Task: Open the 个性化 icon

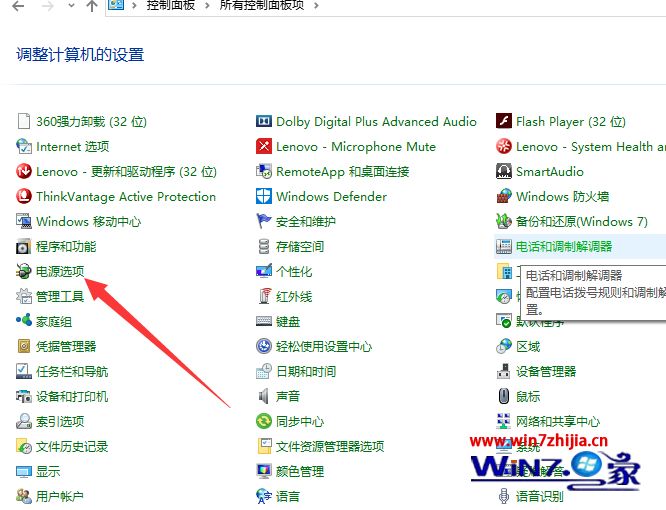Action: (x=264, y=271)
